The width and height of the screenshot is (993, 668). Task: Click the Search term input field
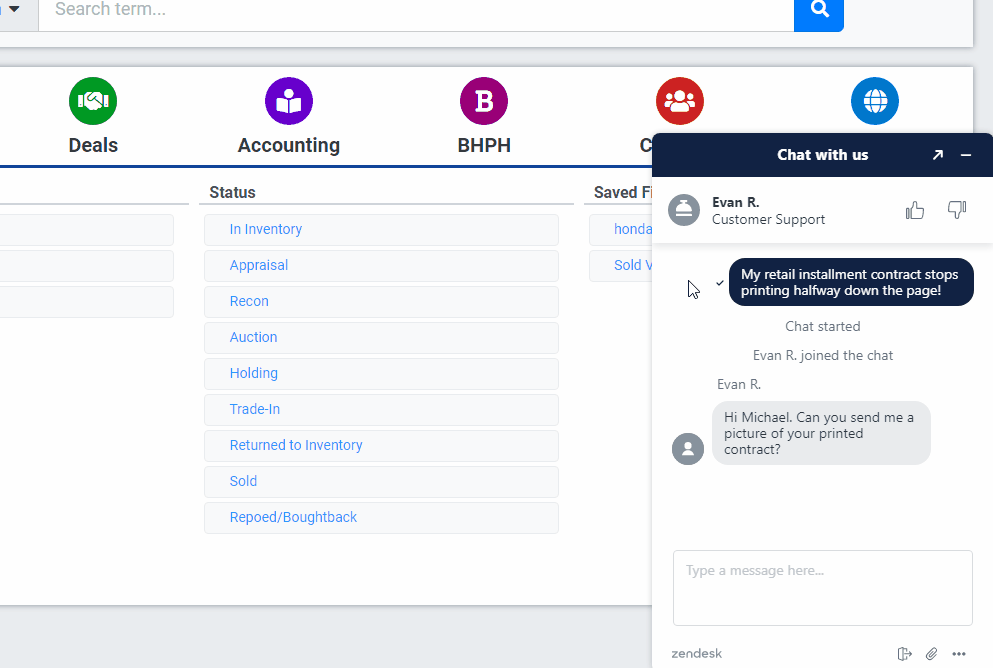click(x=416, y=14)
